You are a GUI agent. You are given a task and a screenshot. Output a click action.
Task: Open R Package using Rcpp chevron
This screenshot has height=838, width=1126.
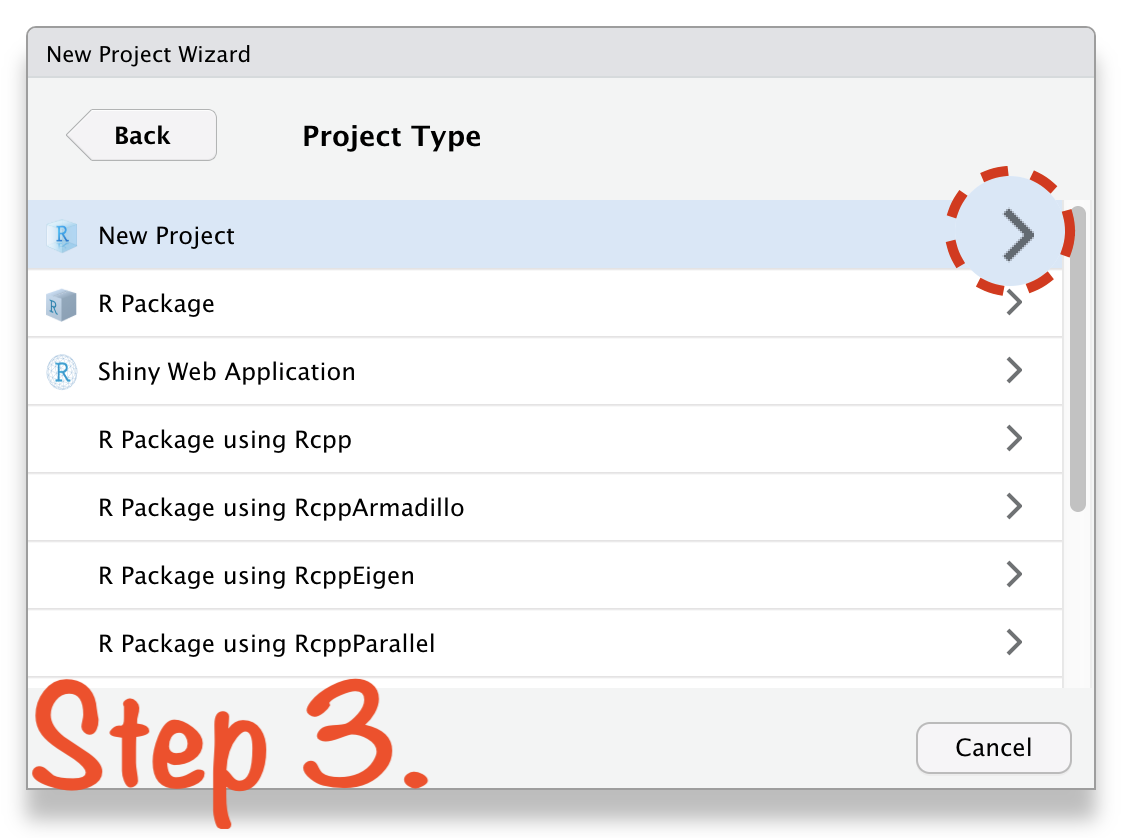tap(1013, 438)
